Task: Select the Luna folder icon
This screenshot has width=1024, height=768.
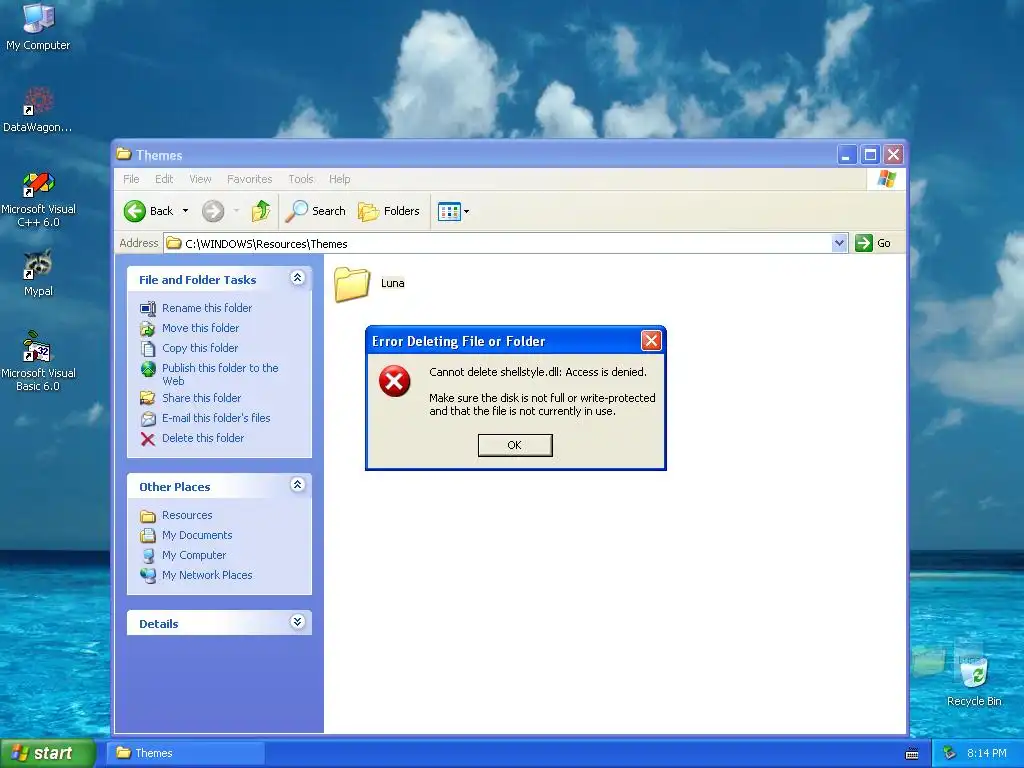Action: [351, 284]
